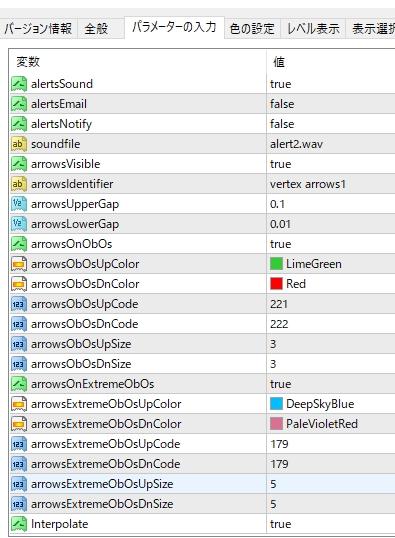
Task: Click the bool icon beside alertsNotify
Action: click(19, 124)
